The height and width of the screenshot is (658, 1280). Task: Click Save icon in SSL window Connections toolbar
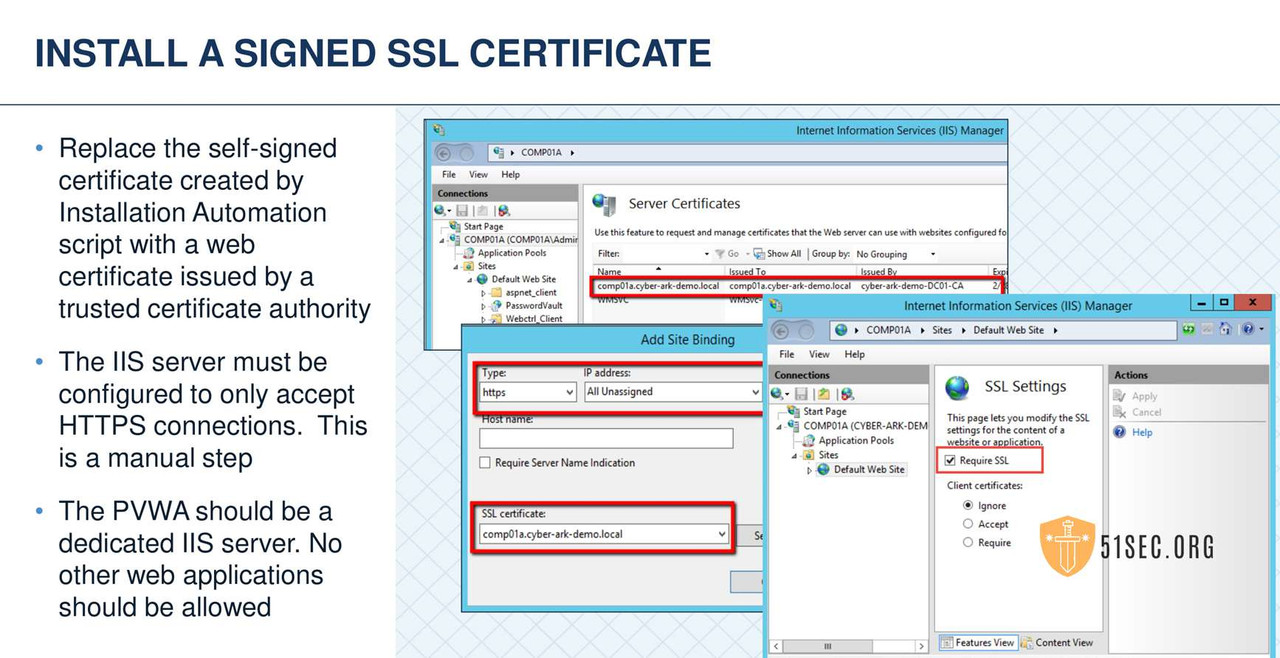point(801,394)
